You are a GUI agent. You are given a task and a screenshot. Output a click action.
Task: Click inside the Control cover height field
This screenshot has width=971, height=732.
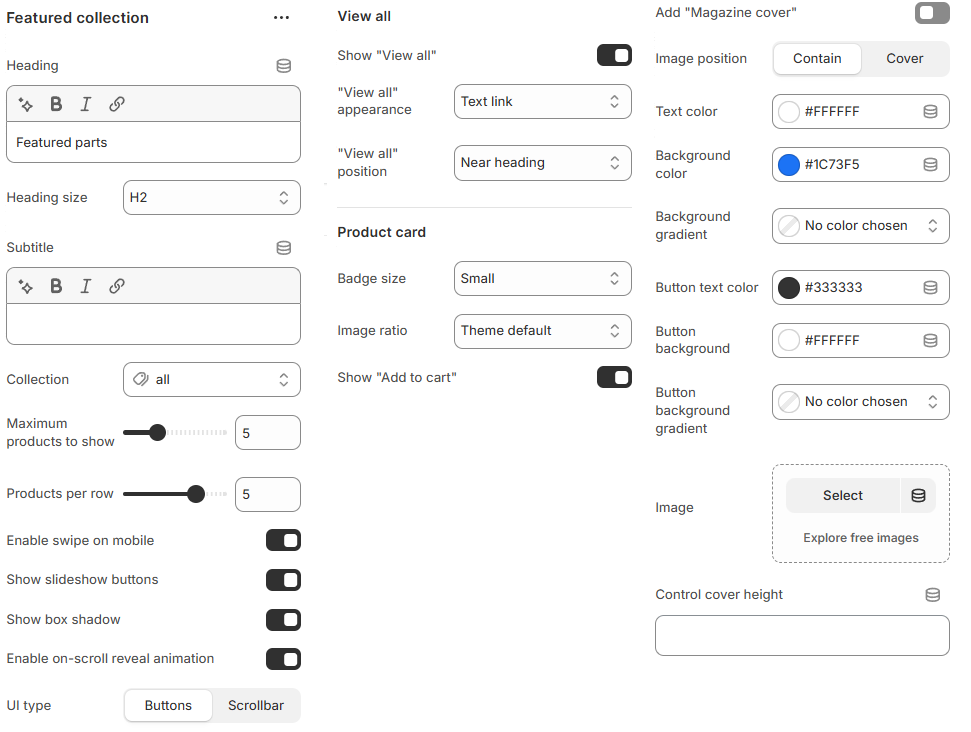[801, 635]
